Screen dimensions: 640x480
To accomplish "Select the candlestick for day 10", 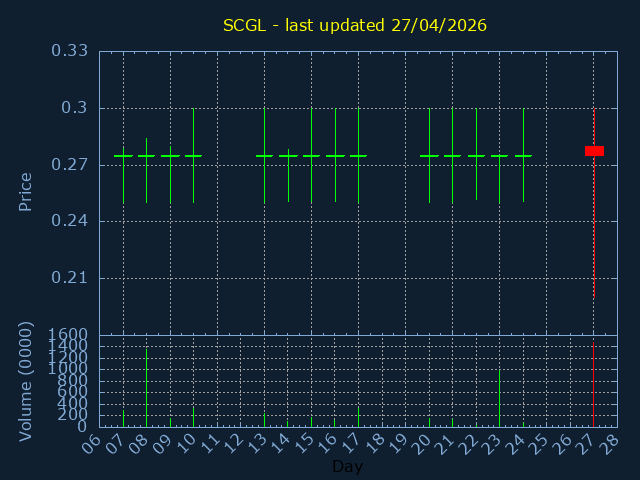I will (x=193, y=156).
